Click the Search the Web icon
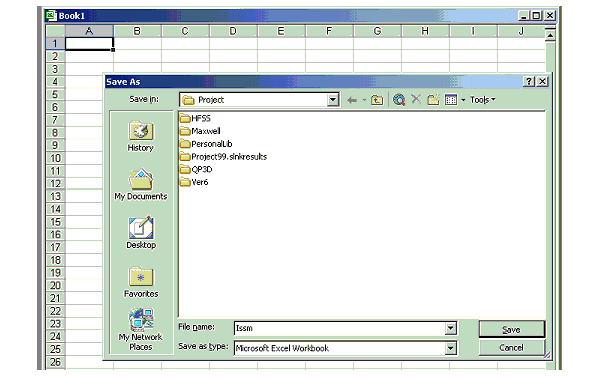Viewport: 600px width, 376px height. click(x=399, y=100)
